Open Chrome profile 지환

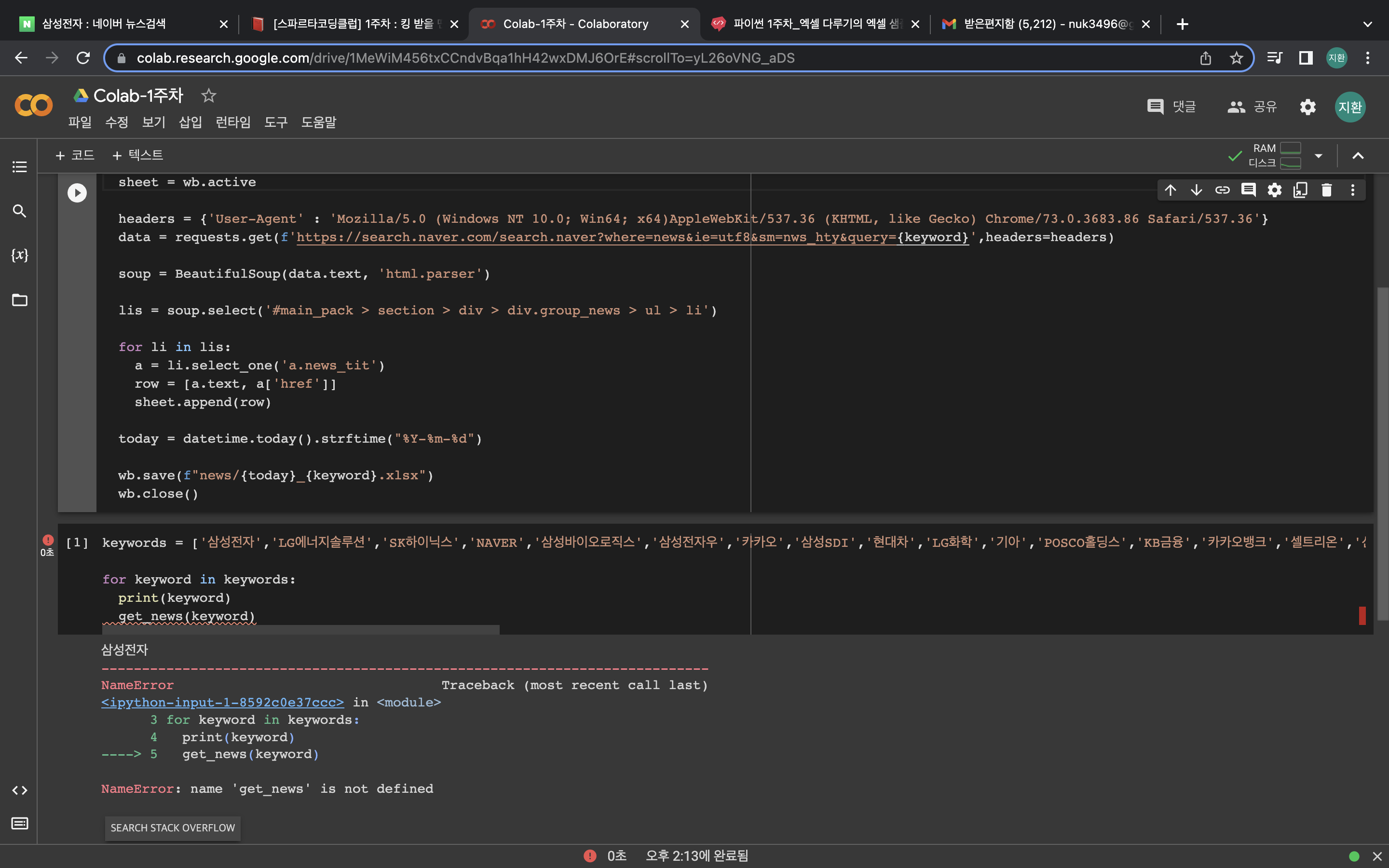pyautogui.click(x=1337, y=58)
